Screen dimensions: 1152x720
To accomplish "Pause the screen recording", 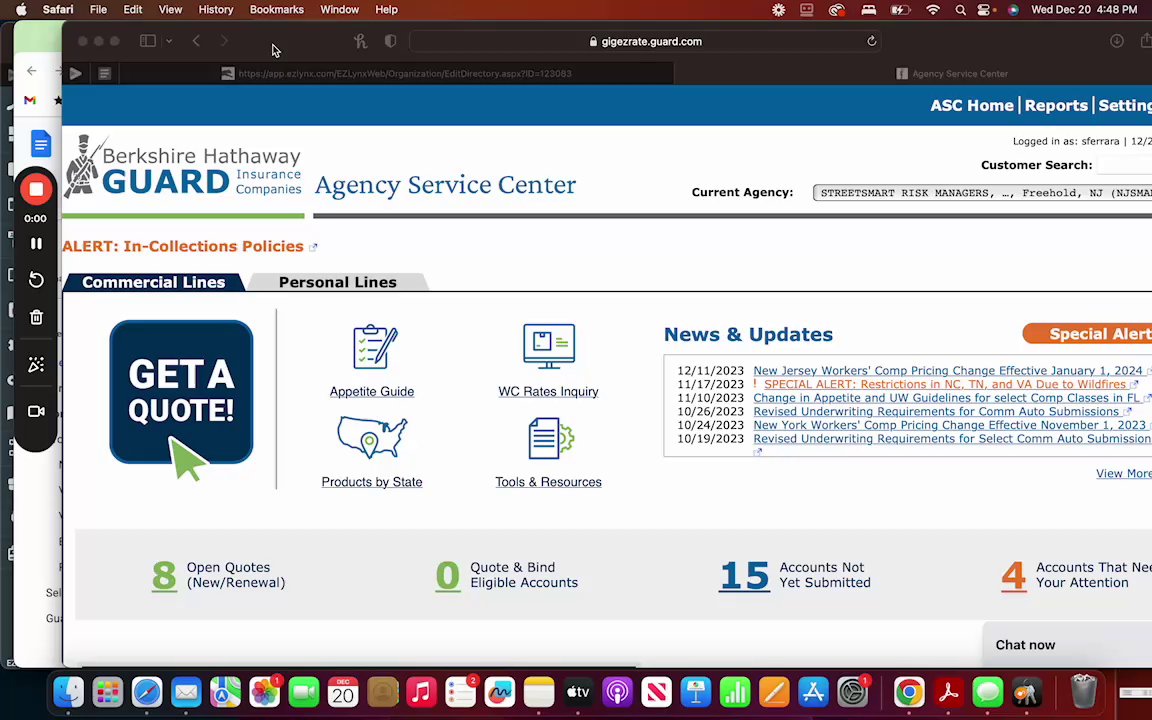I will click(36, 243).
